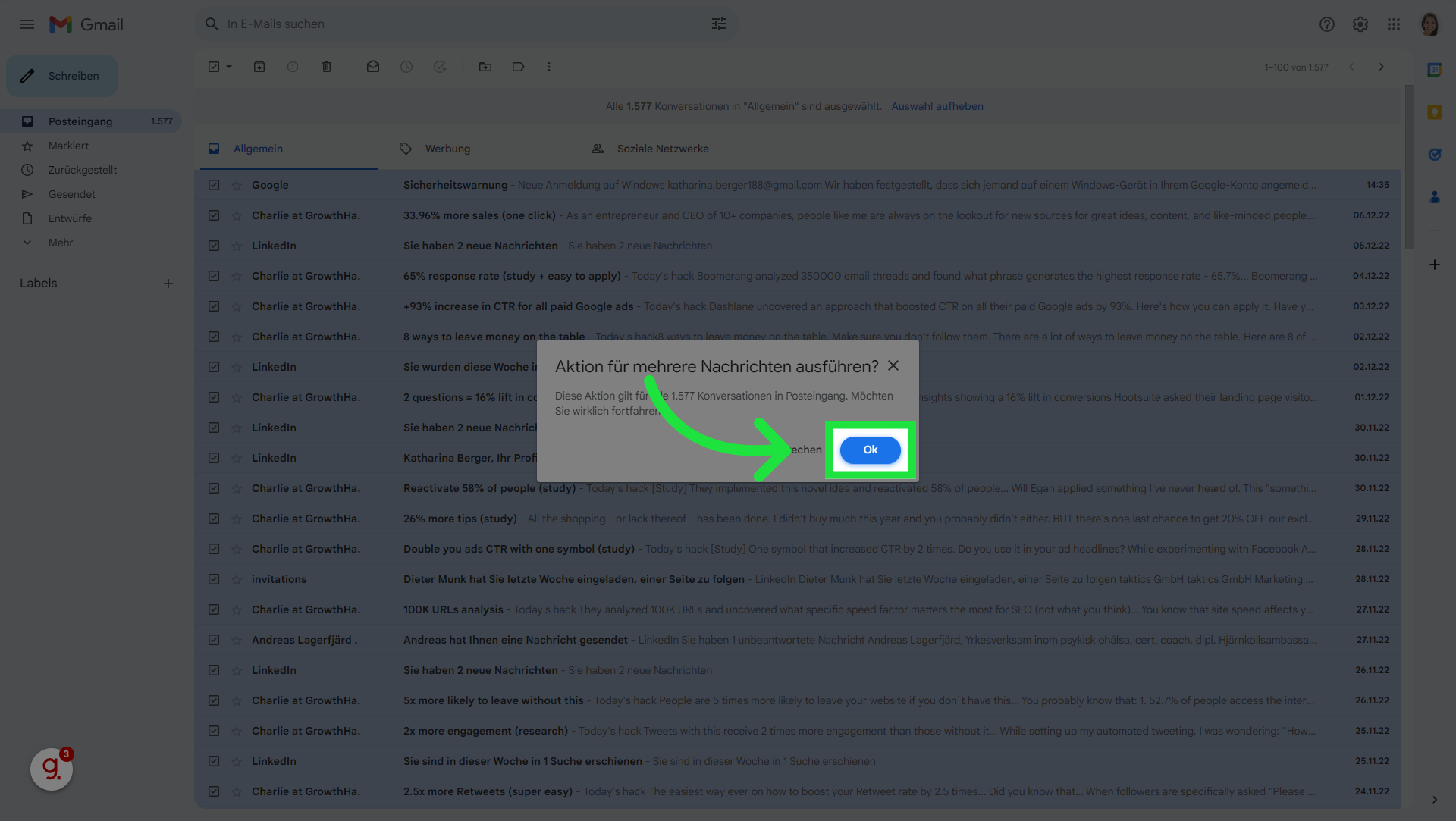Open Zurückgestellt folder
The width and height of the screenshot is (1456, 821).
tap(91, 170)
